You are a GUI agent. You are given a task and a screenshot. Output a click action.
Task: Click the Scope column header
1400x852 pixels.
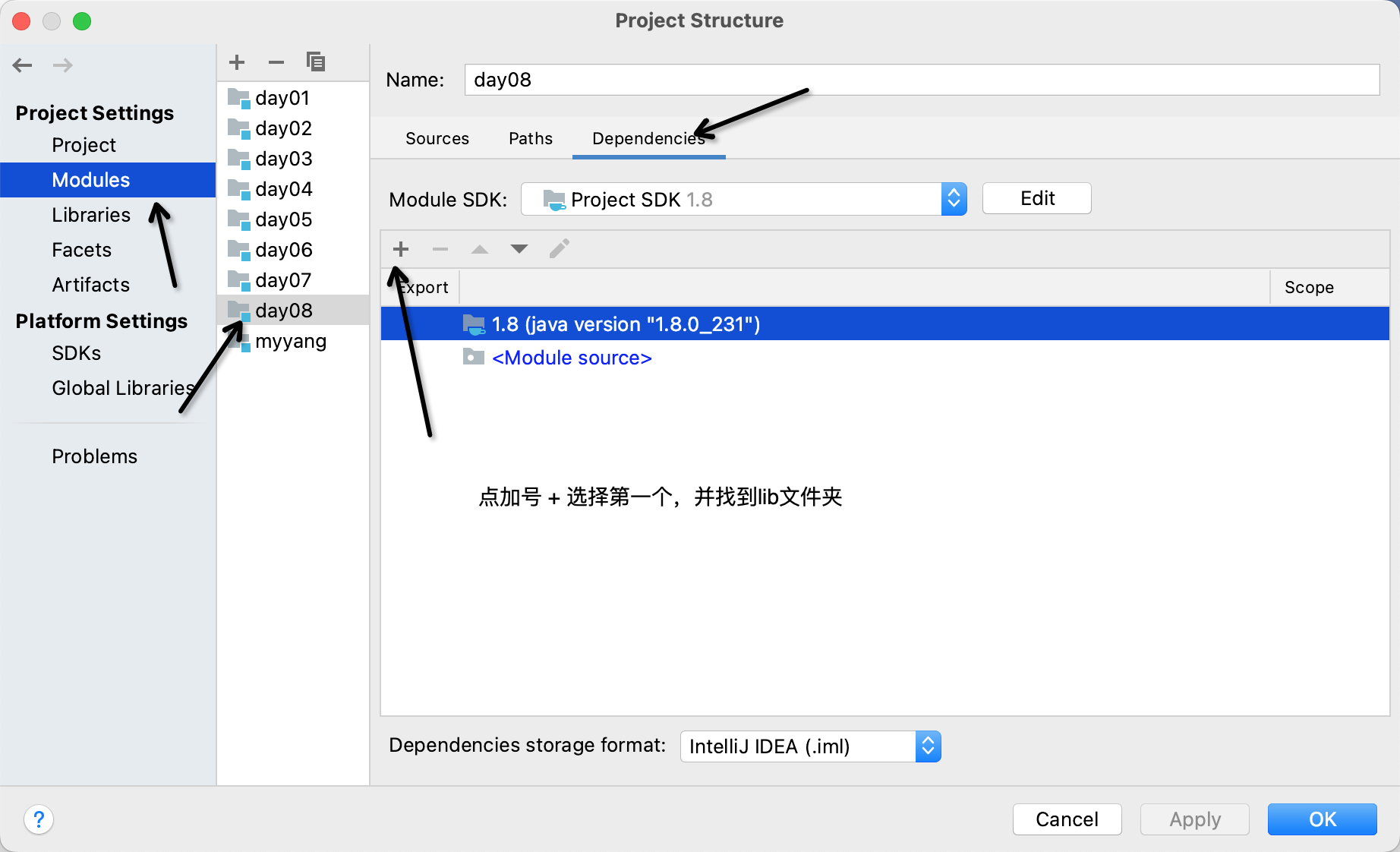coord(1329,288)
